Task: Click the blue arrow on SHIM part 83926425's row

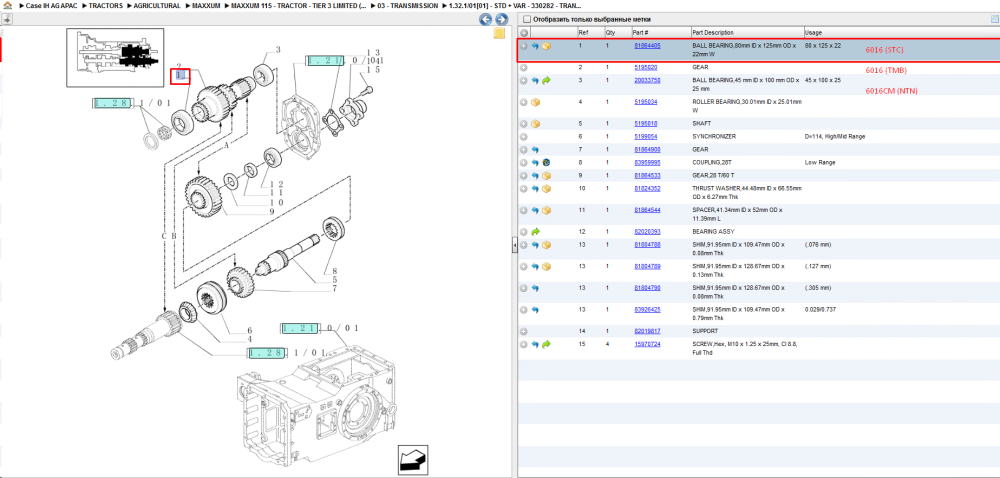Action: [x=535, y=310]
